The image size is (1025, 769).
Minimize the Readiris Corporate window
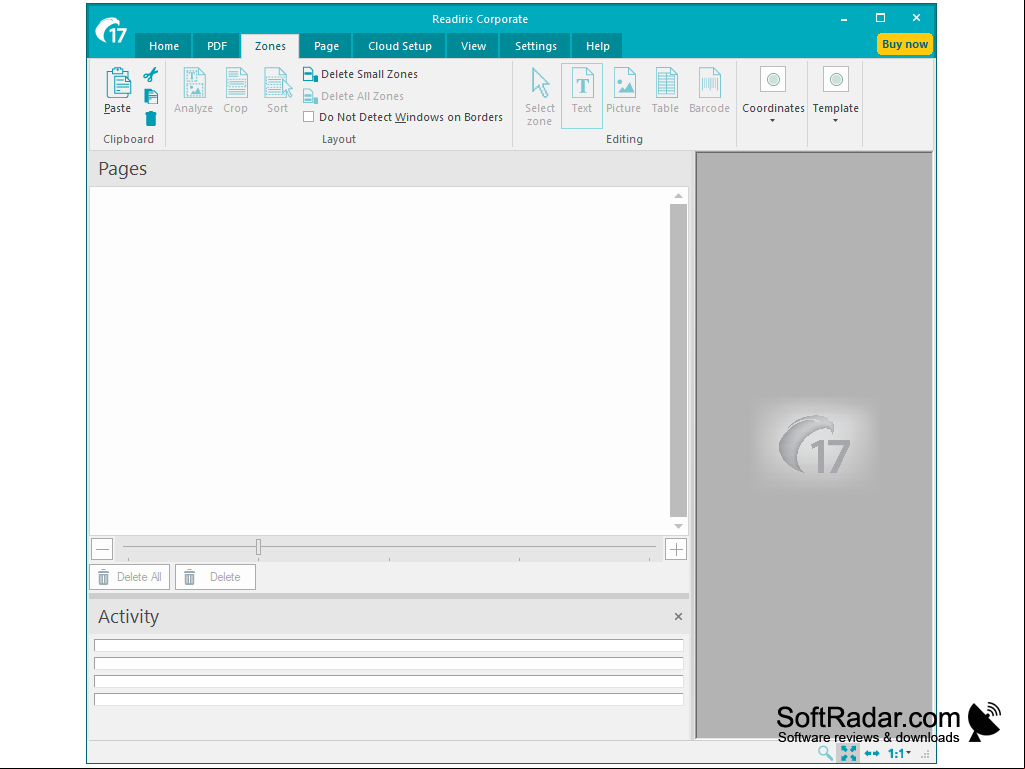(x=844, y=19)
